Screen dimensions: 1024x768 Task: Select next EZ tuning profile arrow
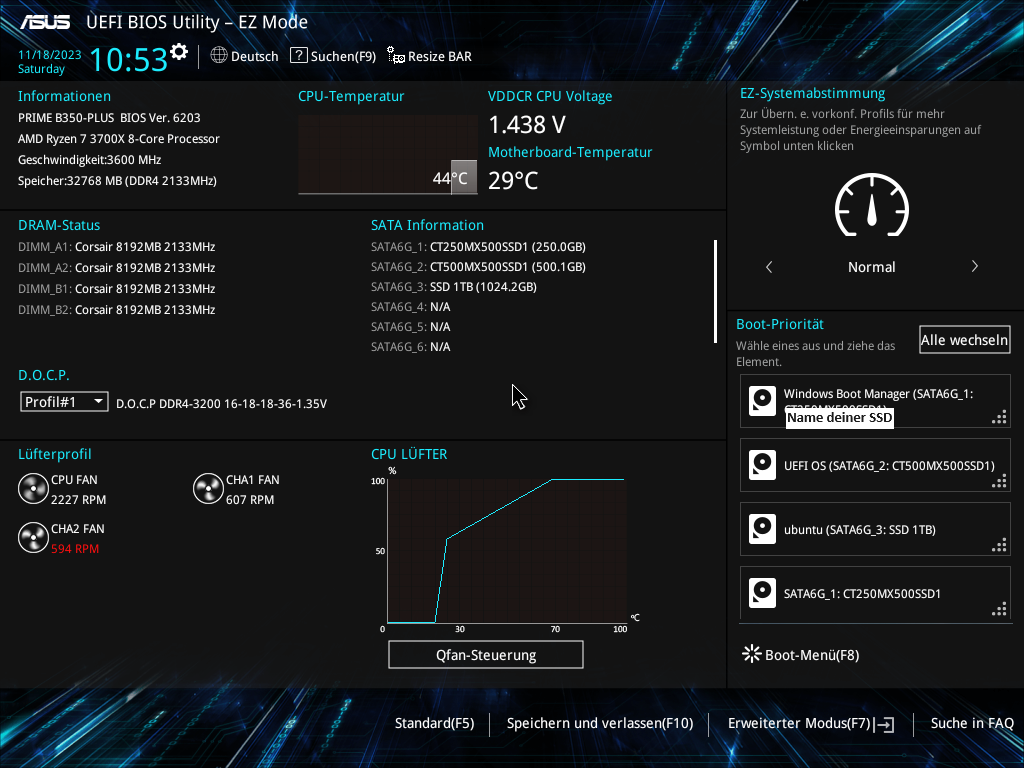coord(974,266)
